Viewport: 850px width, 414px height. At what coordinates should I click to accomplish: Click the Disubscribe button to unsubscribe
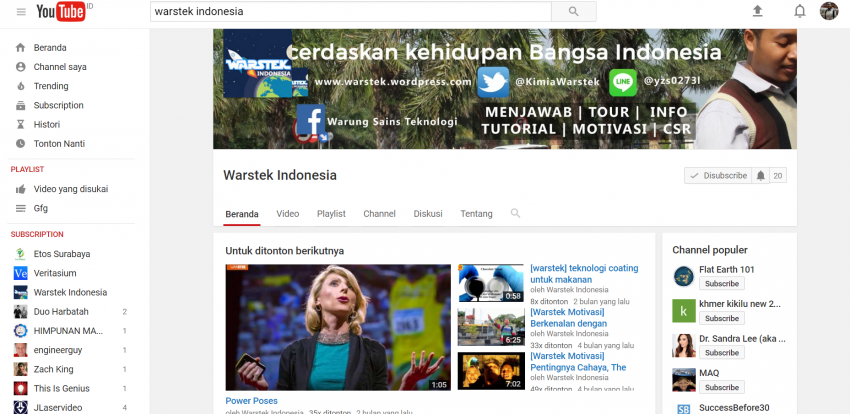(718, 176)
